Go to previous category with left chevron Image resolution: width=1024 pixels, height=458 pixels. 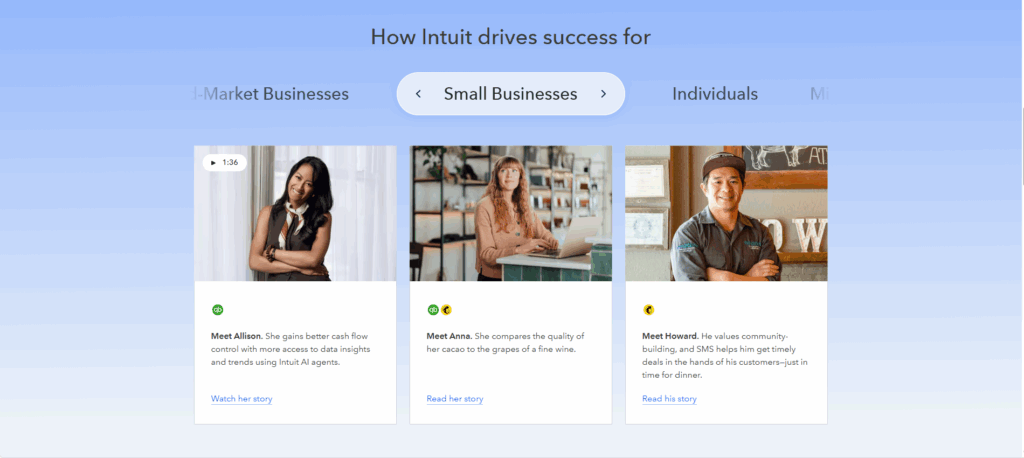(x=418, y=94)
